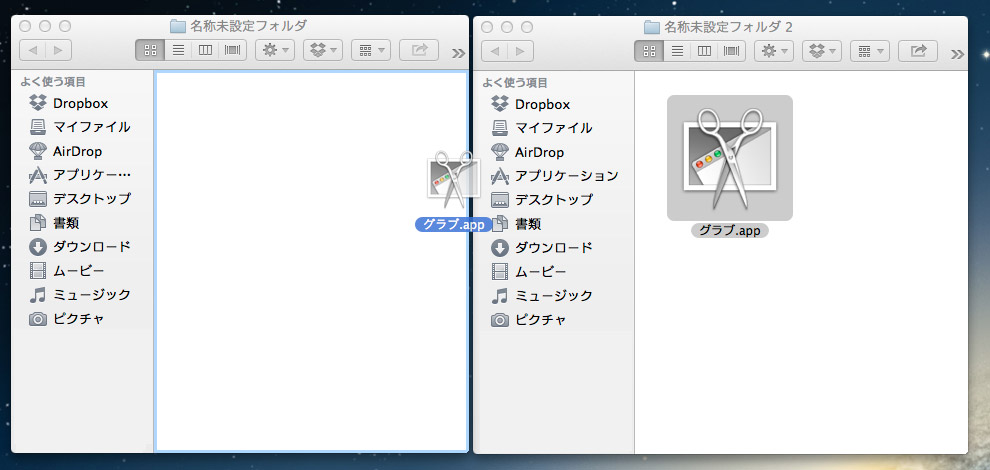The height and width of the screenshot is (470, 990).
Task: Go back in right window
Action: (x=494, y=51)
